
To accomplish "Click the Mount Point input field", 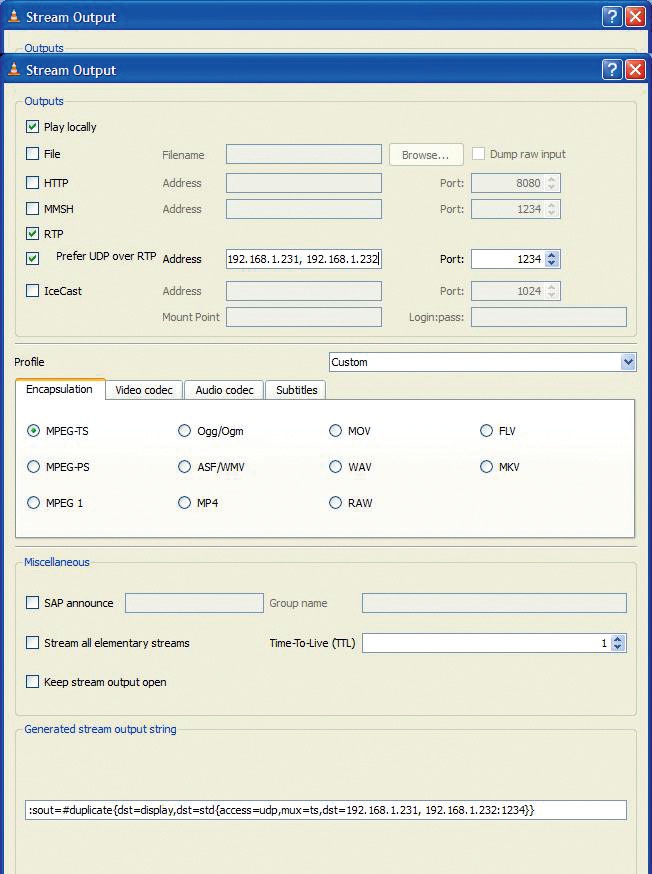I will (304, 317).
